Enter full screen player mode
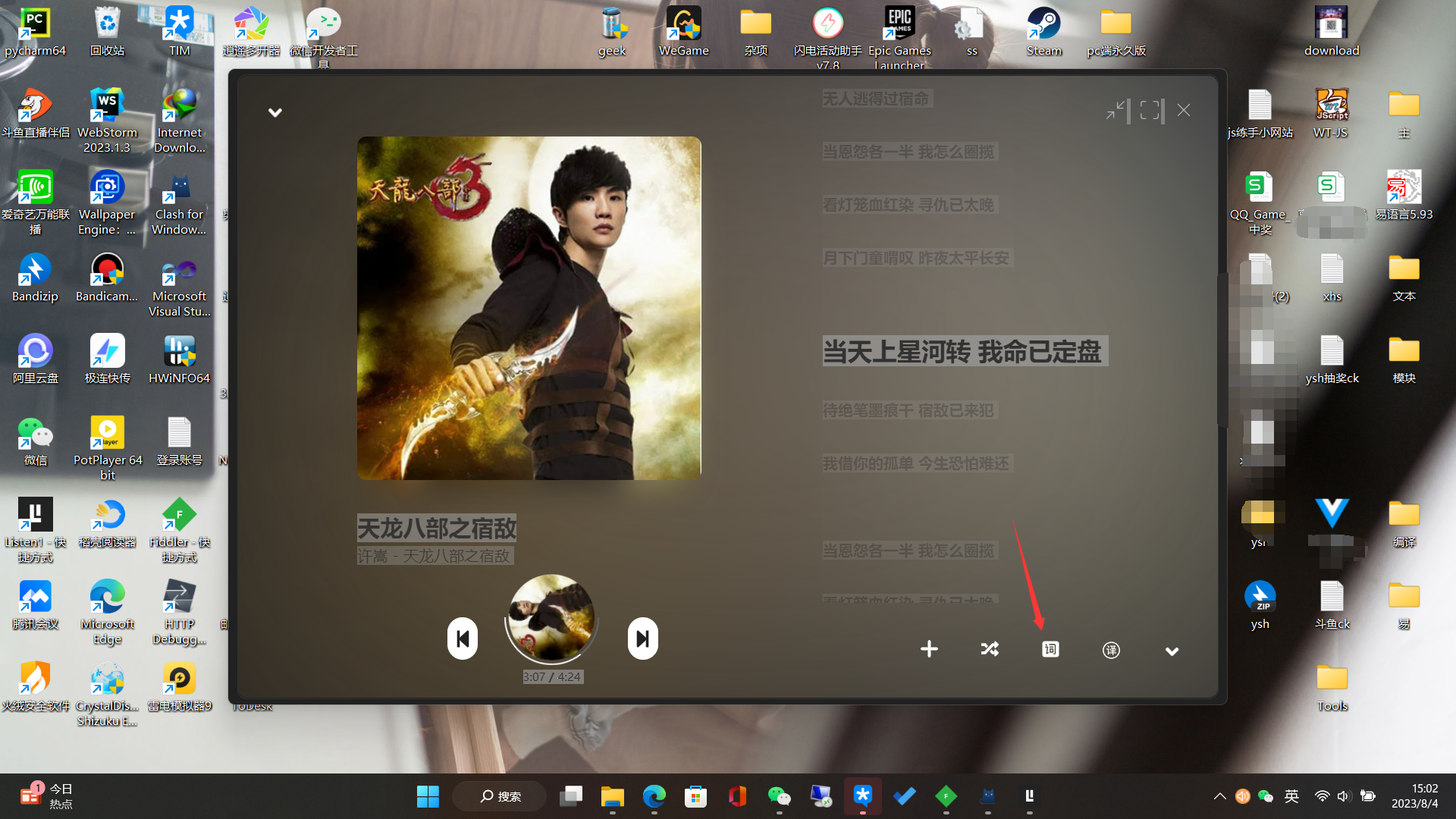1456x819 pixels. point(1150,111)
